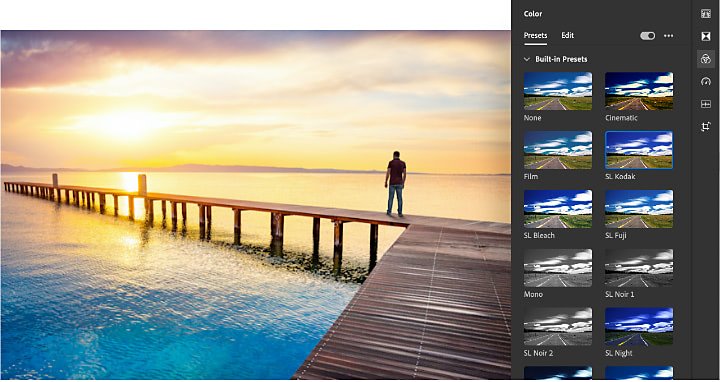The width and height of the screenshot is (720, 382).
Task: Switch to the Presets tab
Action: pos(535,35)
